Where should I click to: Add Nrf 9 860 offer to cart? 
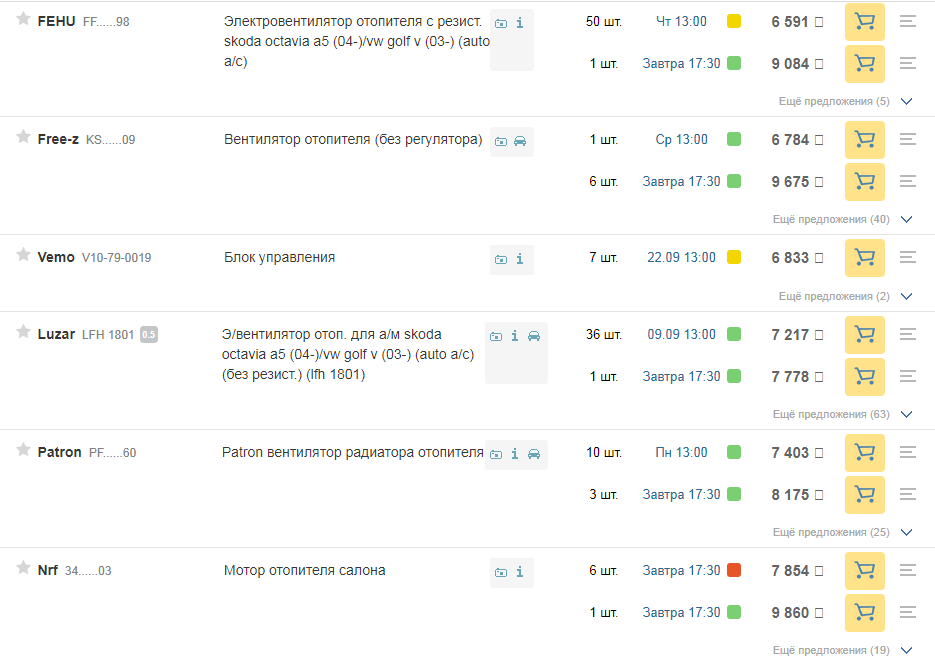(x=864, y=613)
